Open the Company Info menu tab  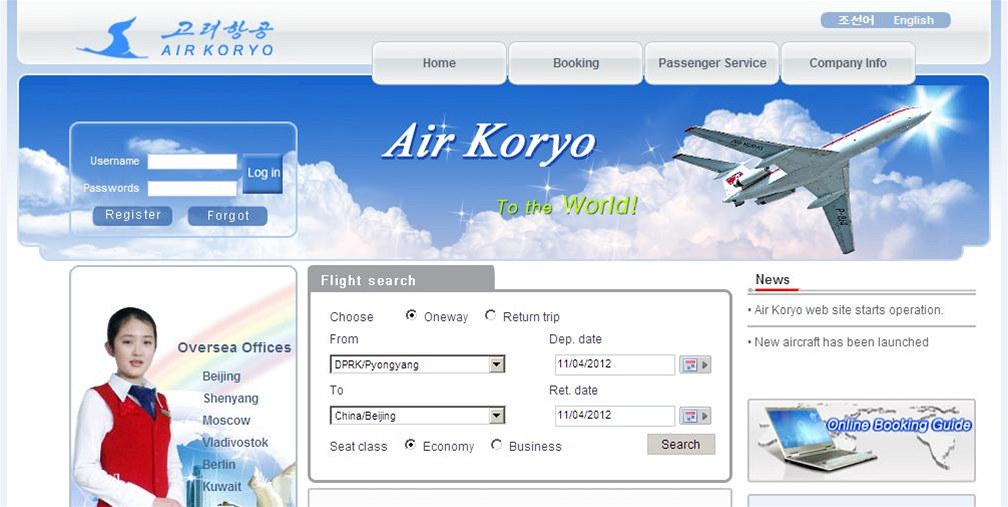tap(848, 63)
